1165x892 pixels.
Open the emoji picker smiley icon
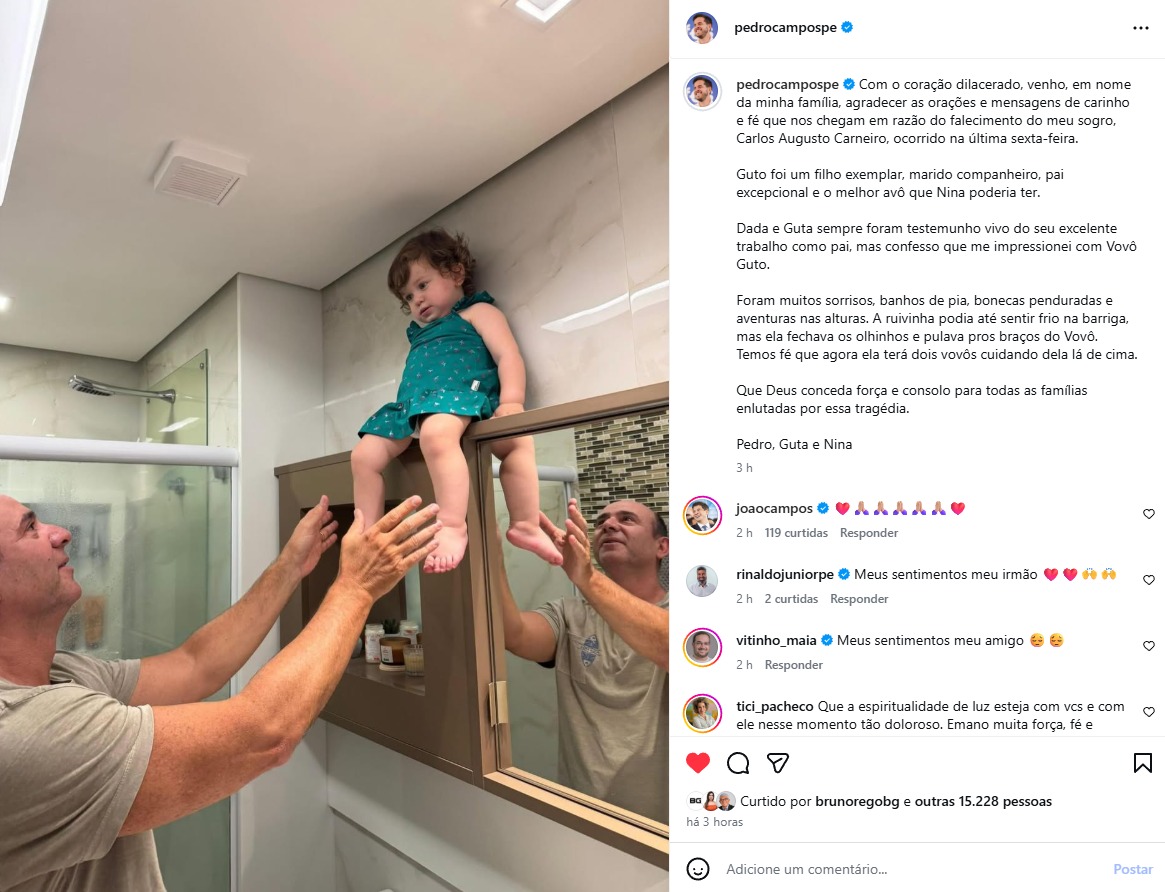[x=698, y=869]
